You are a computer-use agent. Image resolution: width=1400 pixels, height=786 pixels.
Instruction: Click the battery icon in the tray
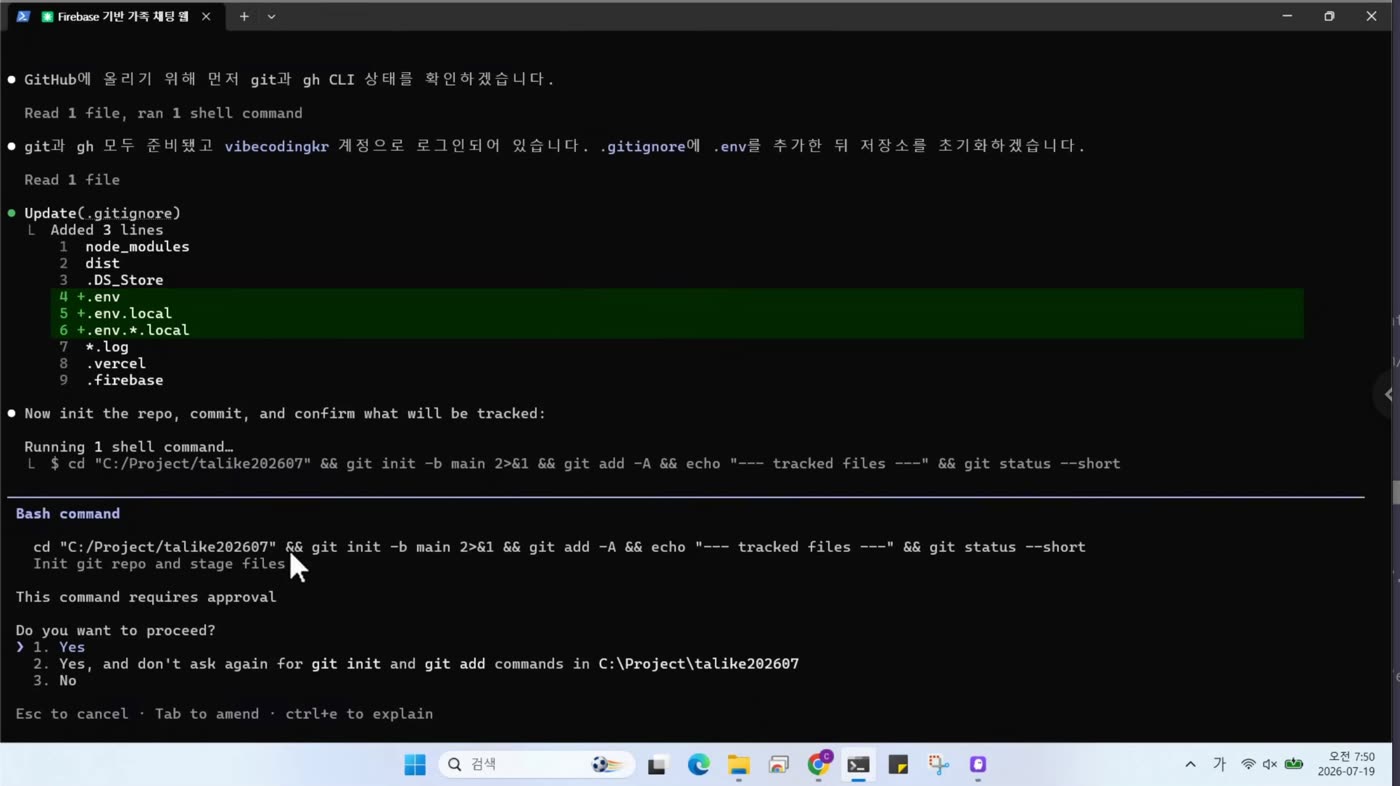pyautogui.click(x=1294, y=765)
